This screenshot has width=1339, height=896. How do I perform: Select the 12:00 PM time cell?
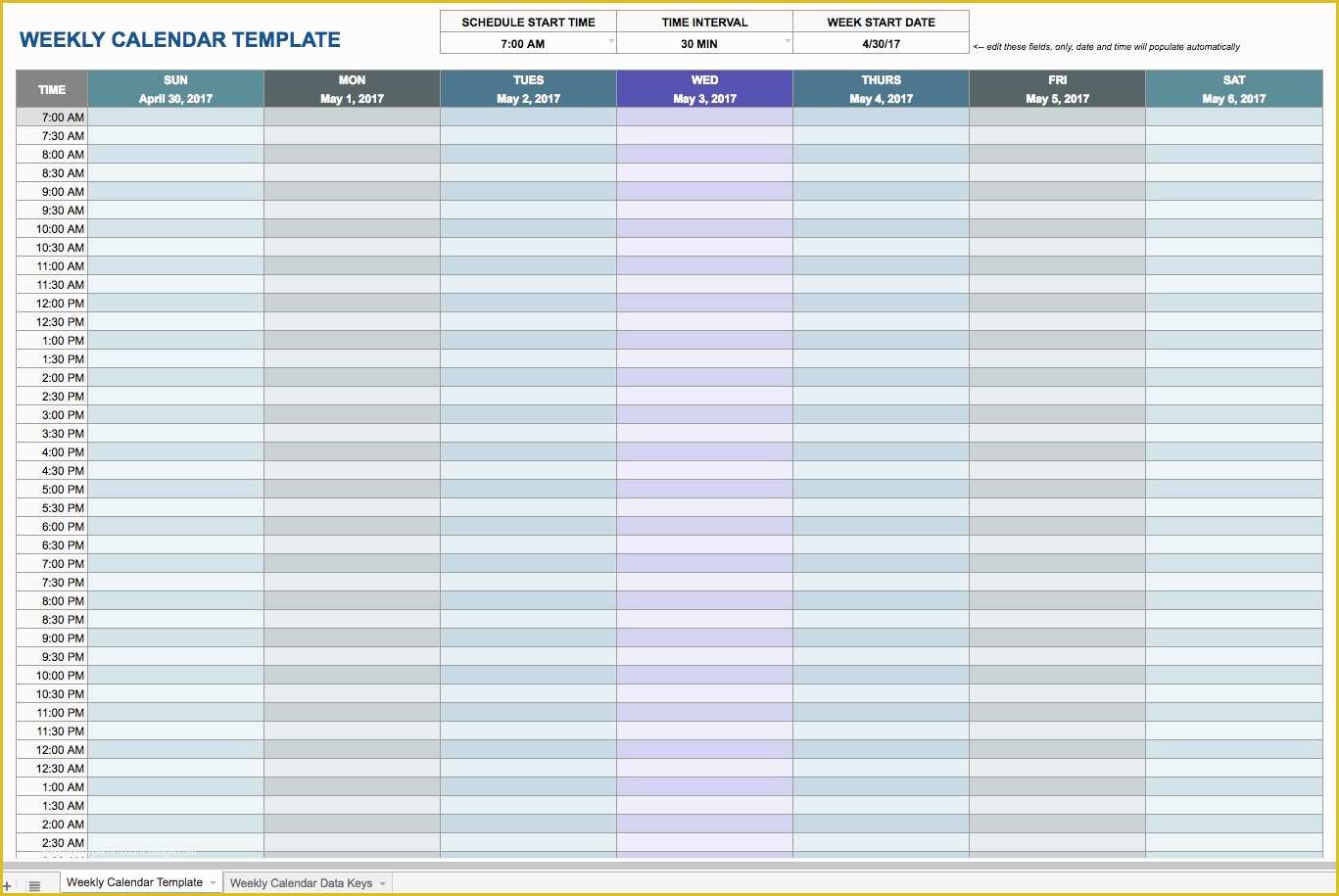(52, 304)
